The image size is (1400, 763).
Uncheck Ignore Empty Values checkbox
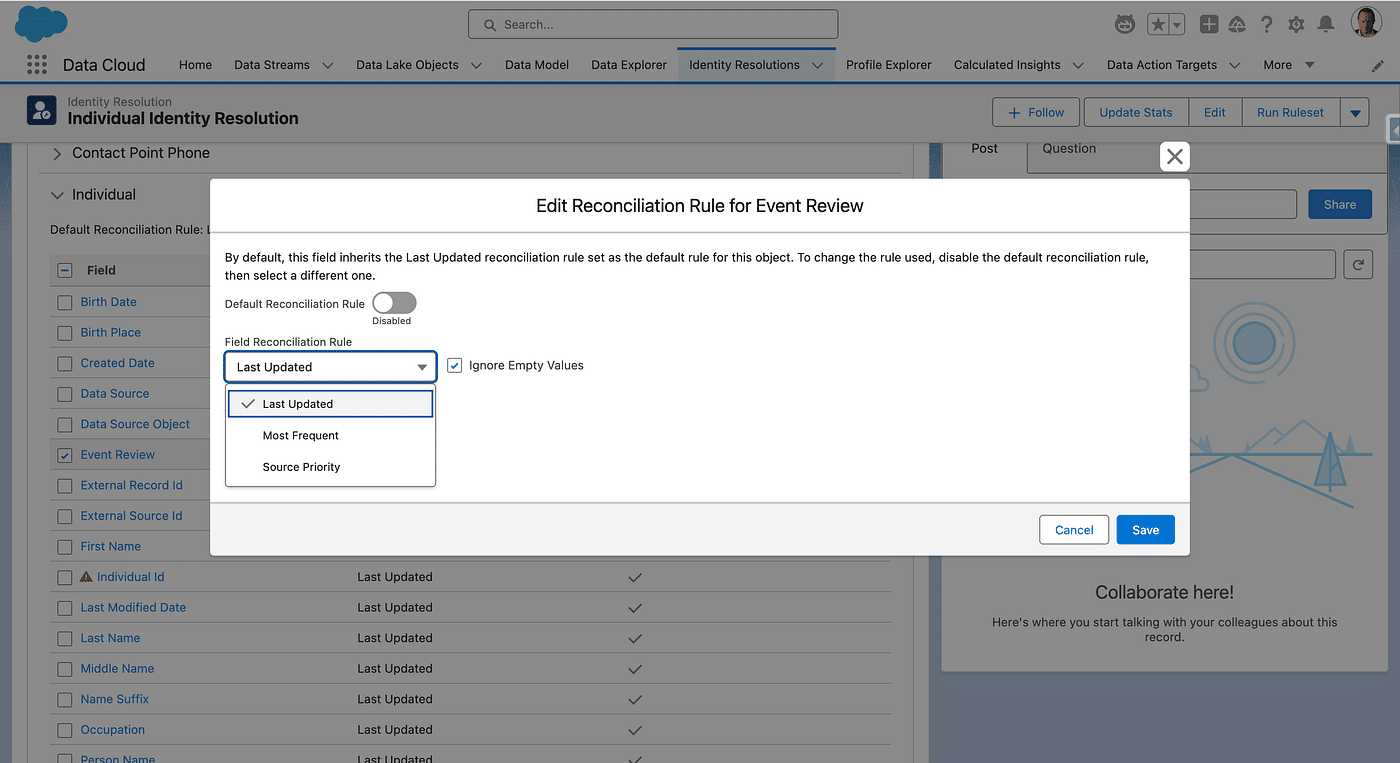click(x=455, y=366)
